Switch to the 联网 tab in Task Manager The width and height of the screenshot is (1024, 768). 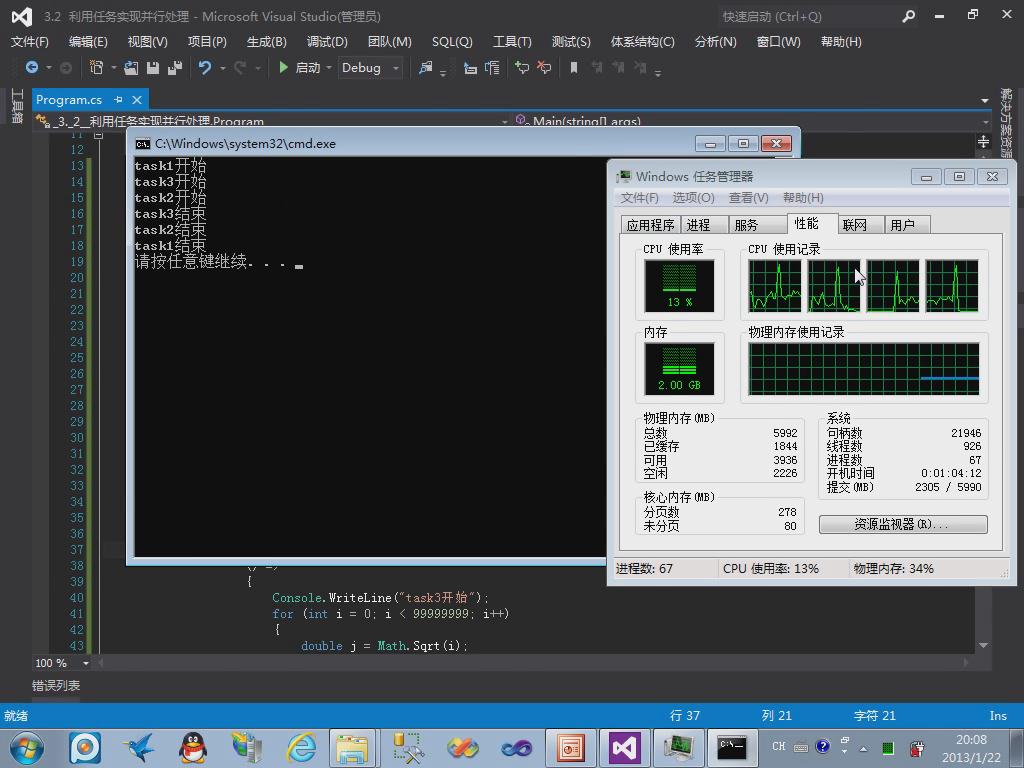[x=860, y=225]
